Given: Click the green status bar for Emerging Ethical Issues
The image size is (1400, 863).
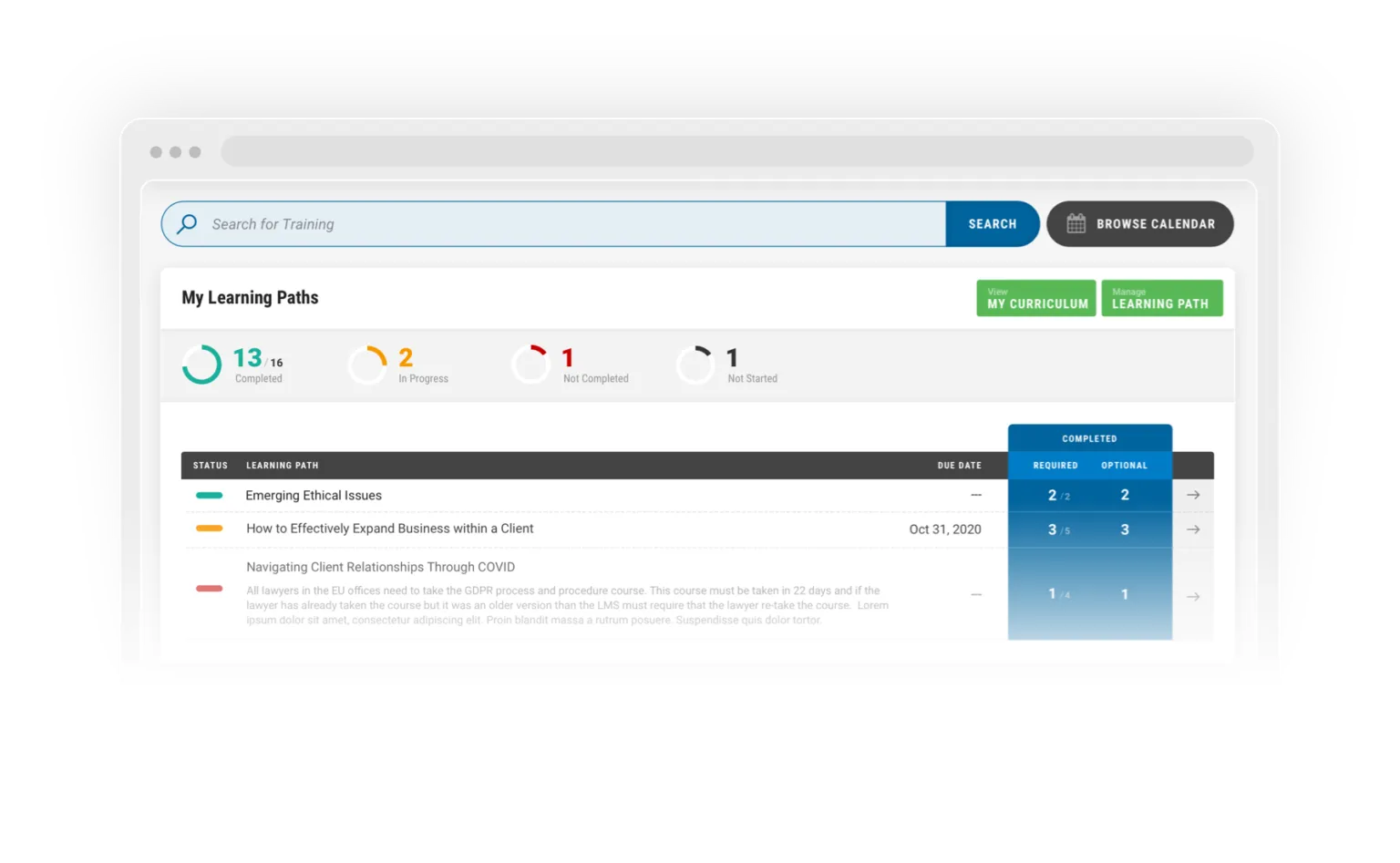Looking at the screenshot, I should coord(210,496).
